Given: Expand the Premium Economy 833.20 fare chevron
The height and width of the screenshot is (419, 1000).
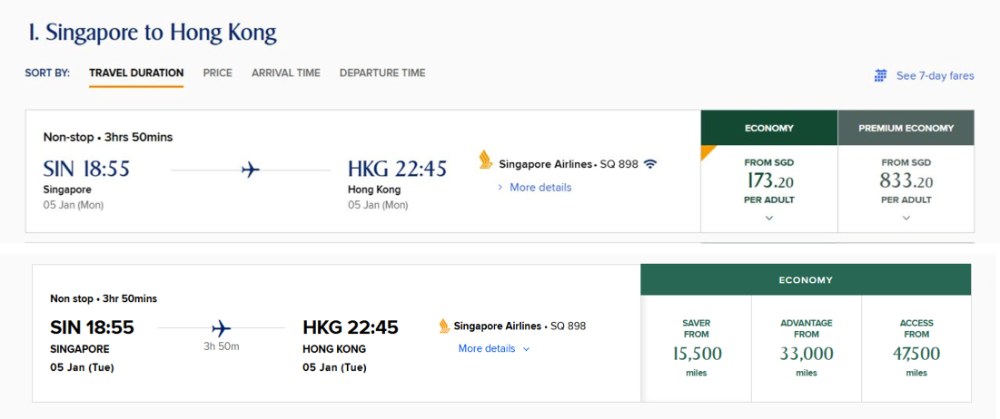Looking at the screenshot, I should coord(905,217).
